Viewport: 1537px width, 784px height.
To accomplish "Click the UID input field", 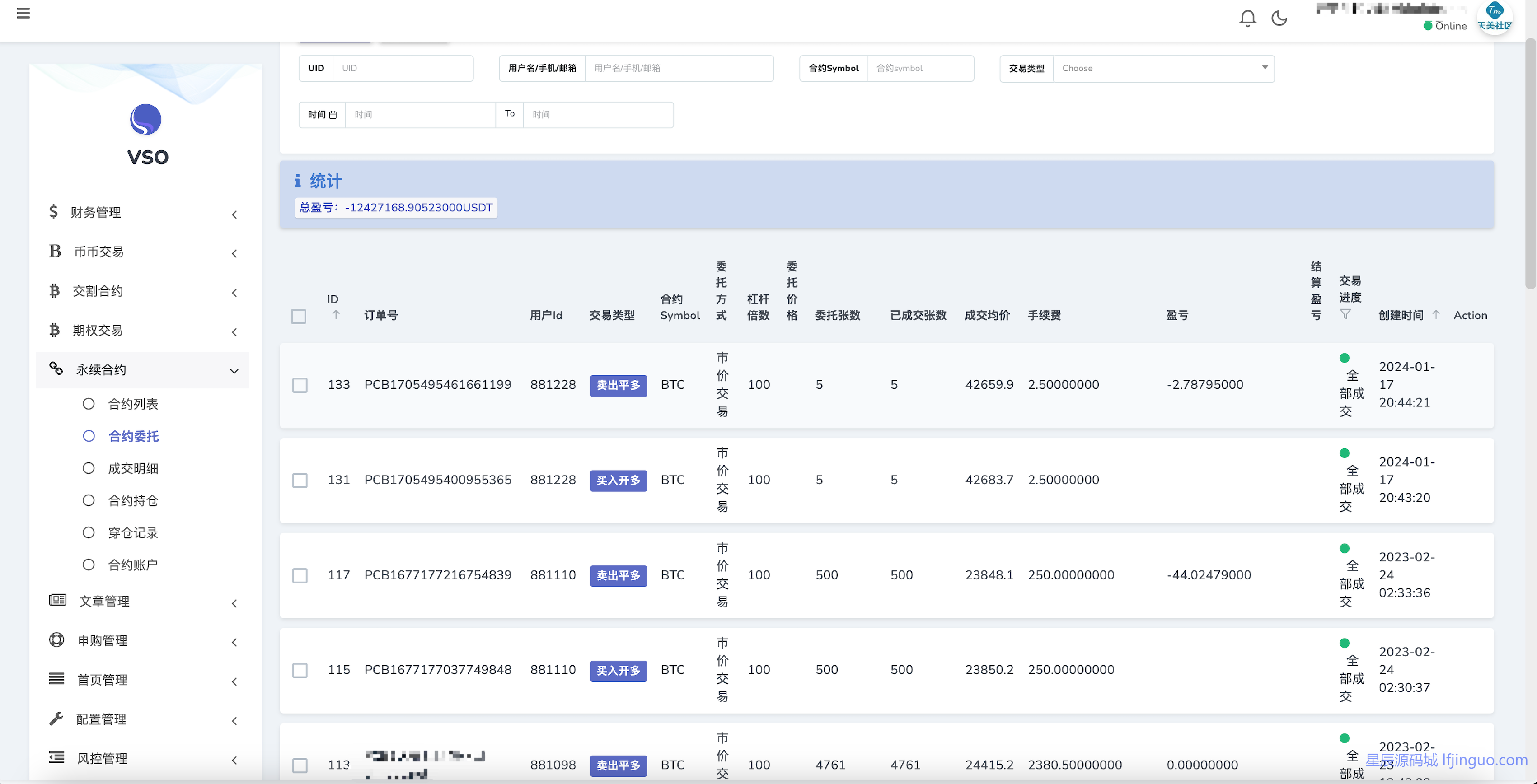I will coord(403,69).
